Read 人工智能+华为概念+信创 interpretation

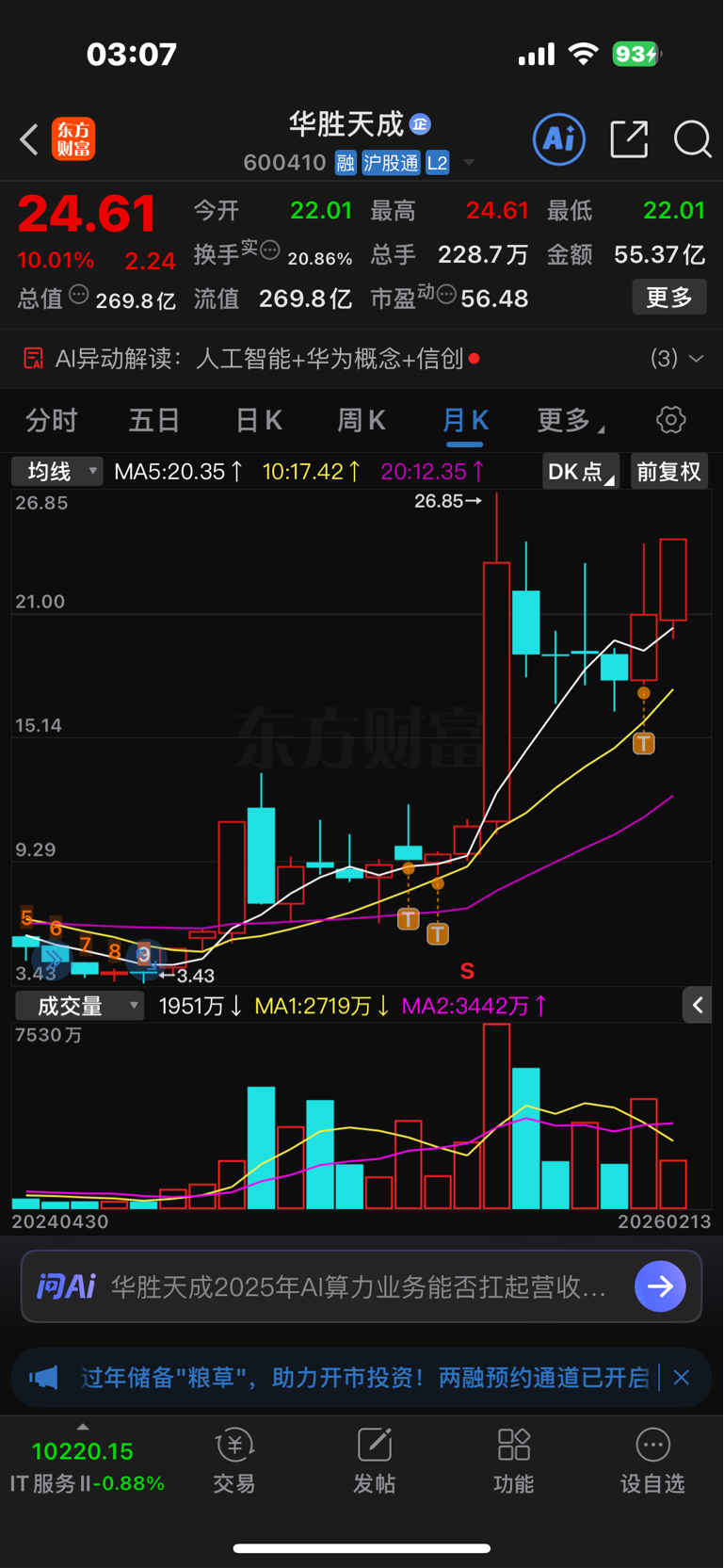[330, 359]
